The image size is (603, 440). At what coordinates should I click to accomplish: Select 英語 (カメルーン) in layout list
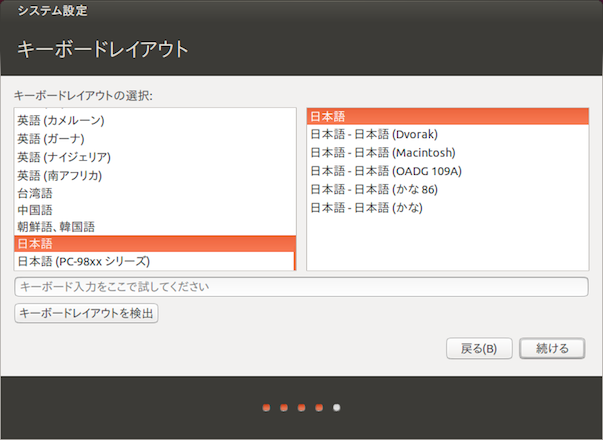61,121
